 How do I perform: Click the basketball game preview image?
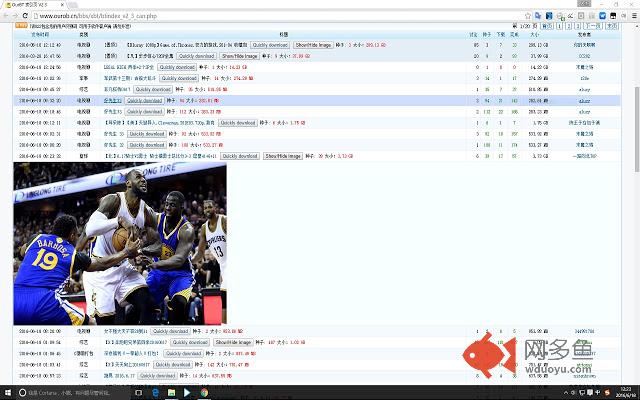pos(120,244)
